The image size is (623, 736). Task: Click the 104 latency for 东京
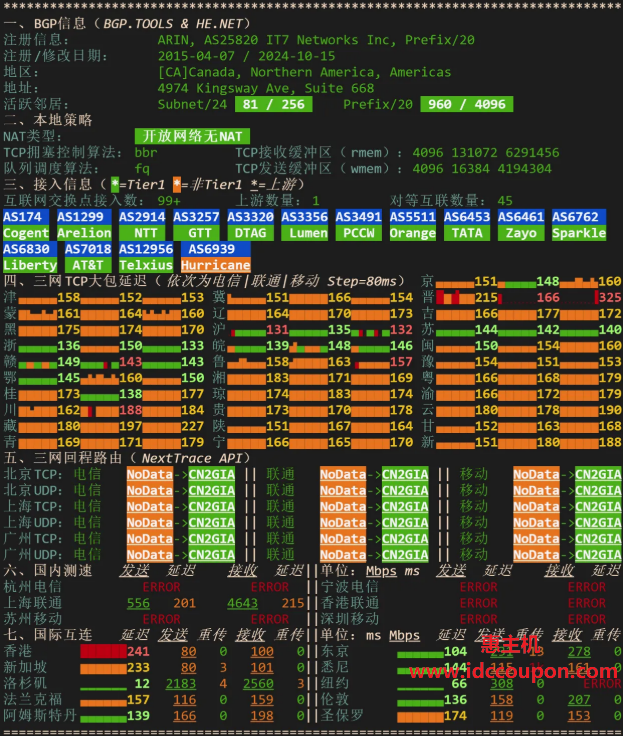[x=455, y=652]
